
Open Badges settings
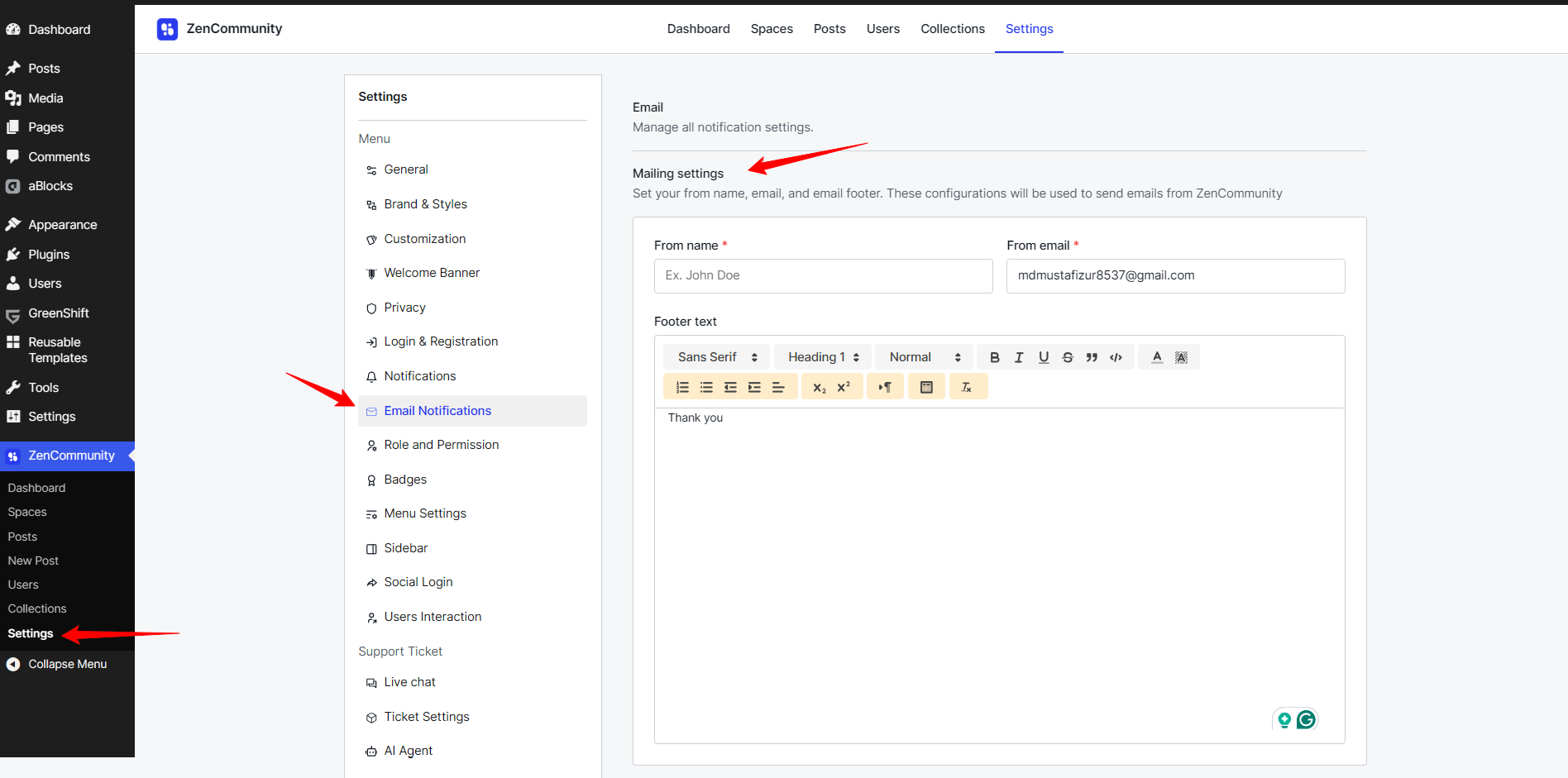click(472, 480)
